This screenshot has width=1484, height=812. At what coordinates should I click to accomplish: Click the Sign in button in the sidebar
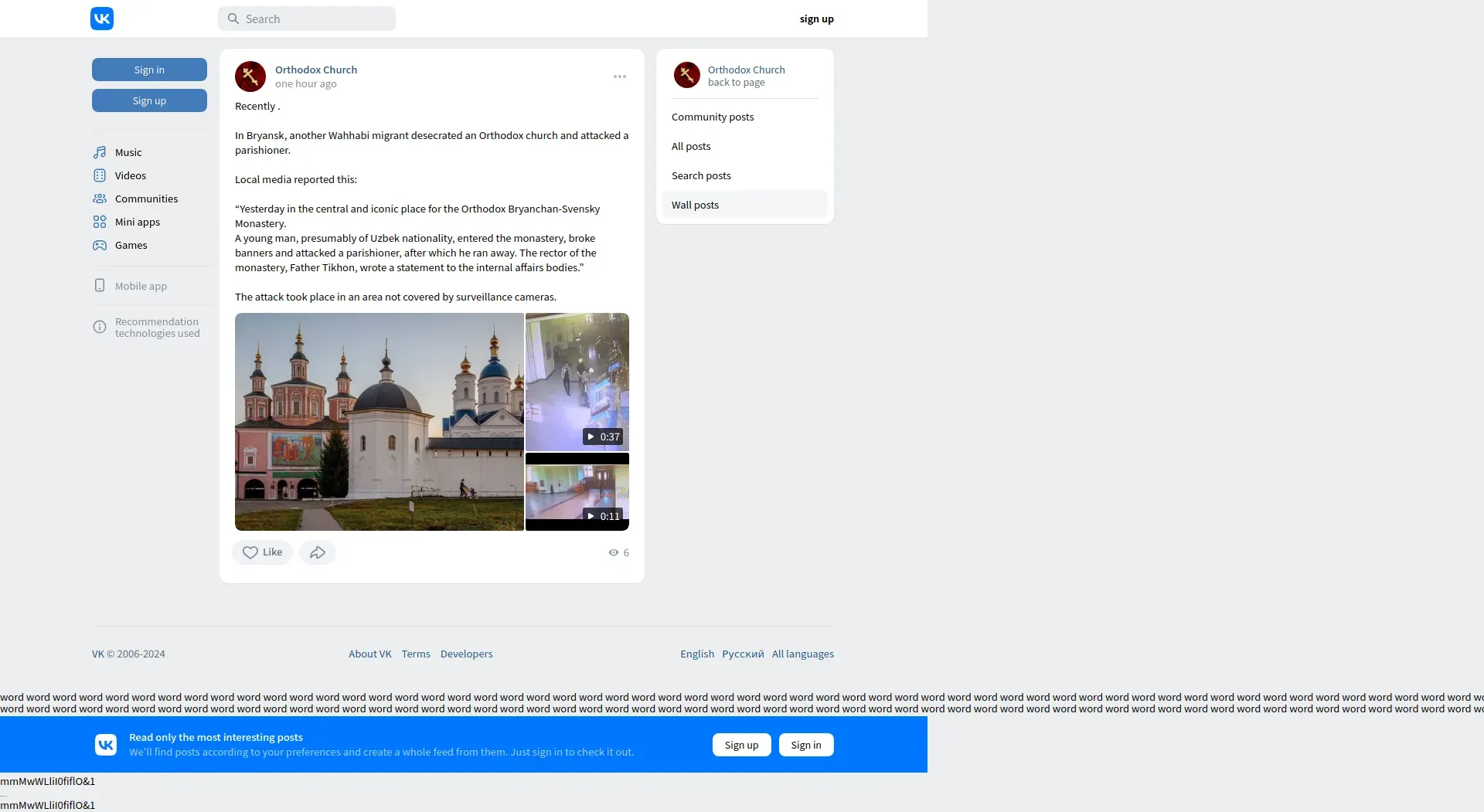coord(149,70)
